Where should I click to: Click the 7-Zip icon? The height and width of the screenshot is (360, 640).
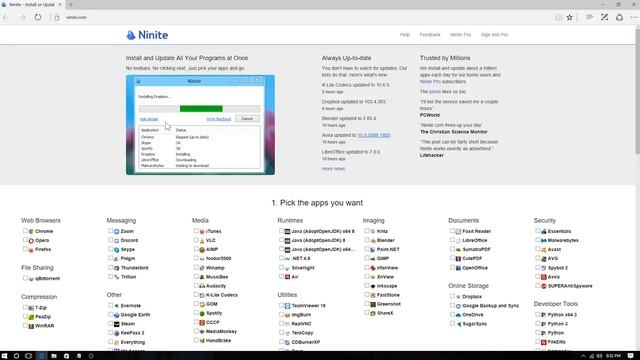tap(31, 308)
